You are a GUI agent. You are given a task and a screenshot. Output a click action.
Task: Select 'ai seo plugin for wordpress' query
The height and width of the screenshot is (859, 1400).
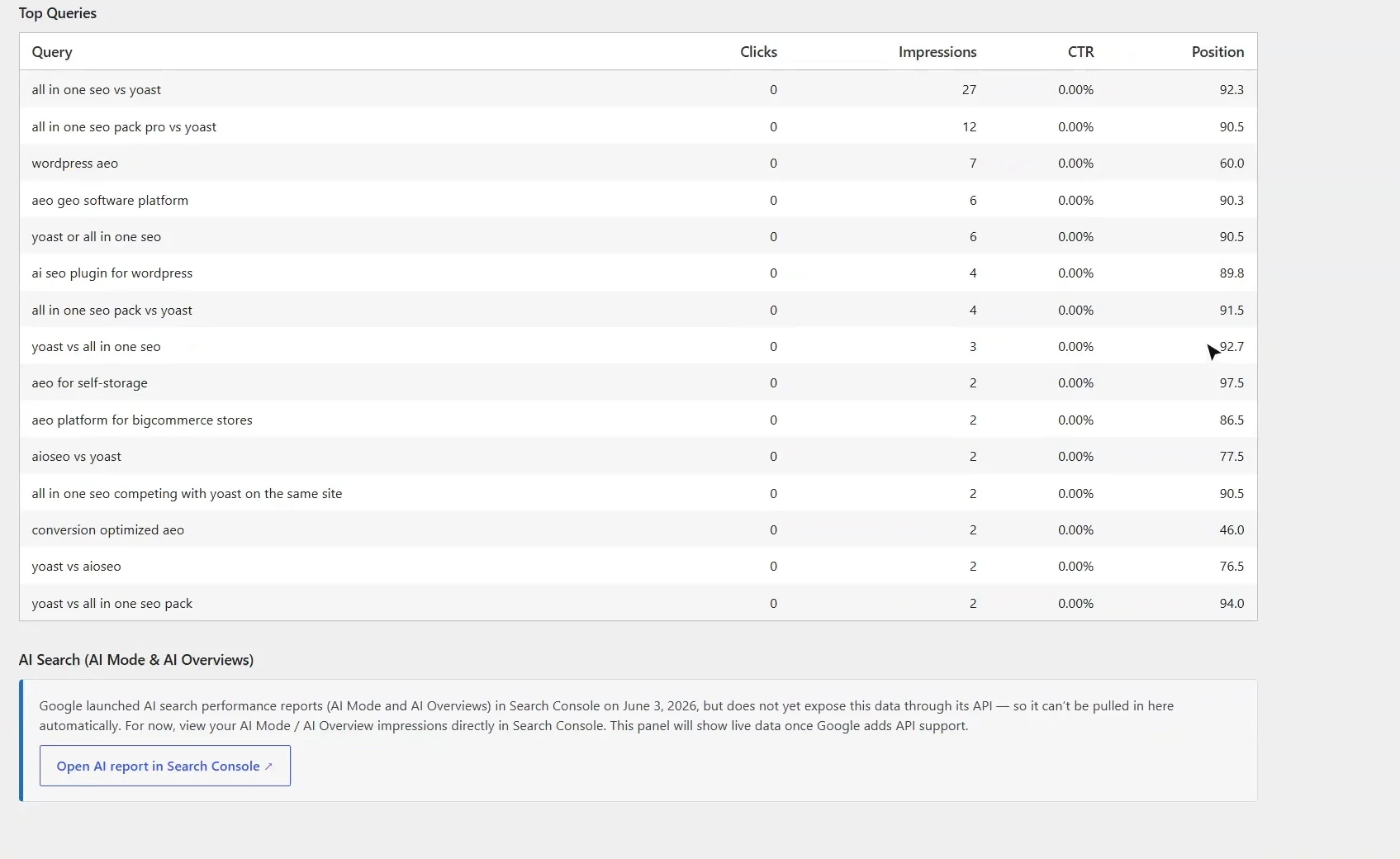coord(112,273)
